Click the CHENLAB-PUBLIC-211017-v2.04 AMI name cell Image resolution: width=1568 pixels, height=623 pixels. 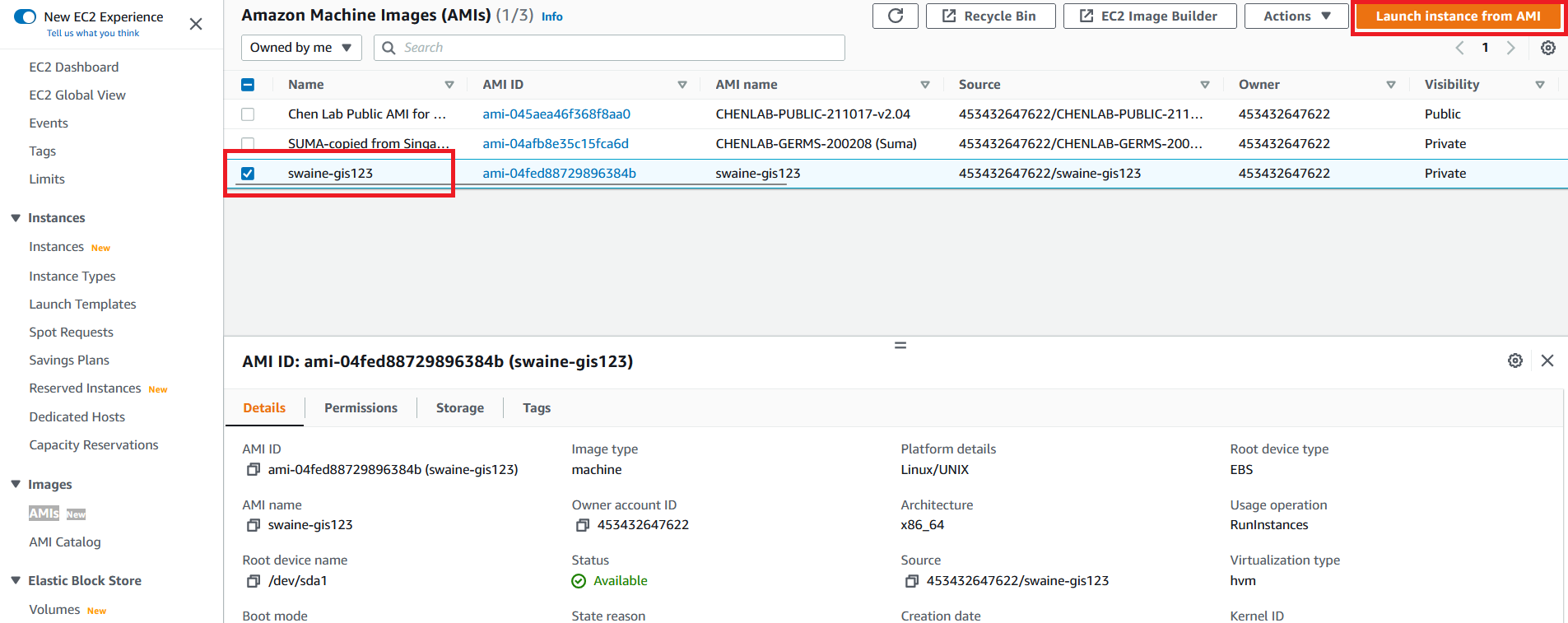(x=812, y=114)
